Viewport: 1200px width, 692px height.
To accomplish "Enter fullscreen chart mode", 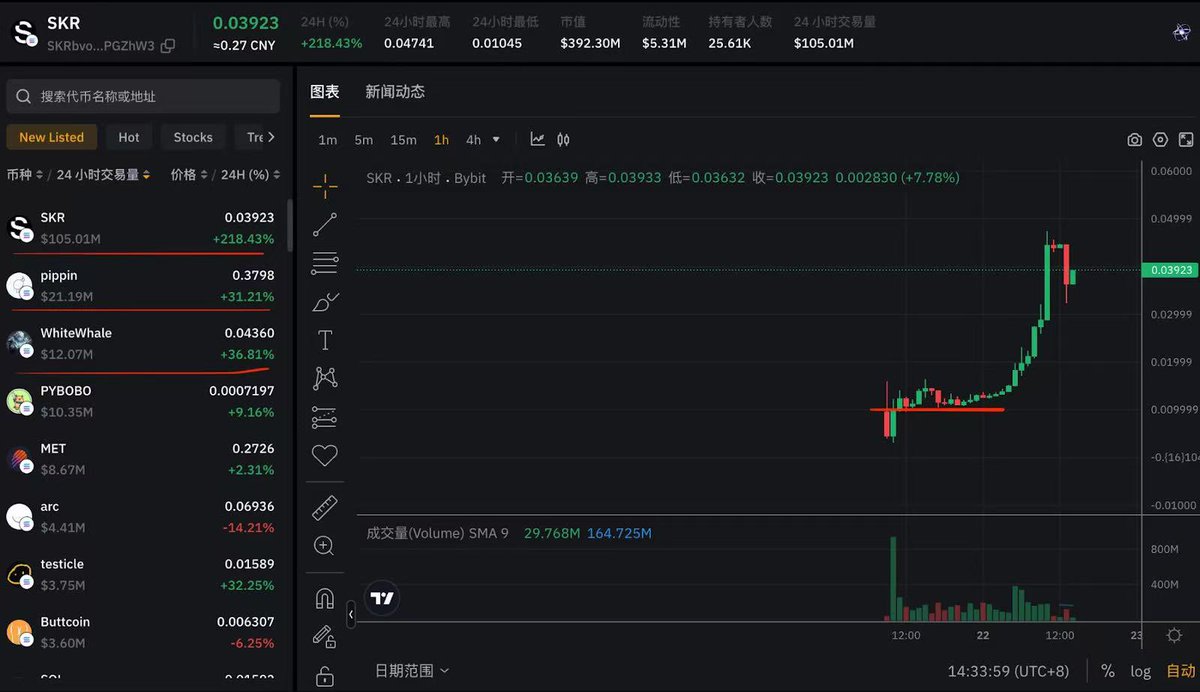I will tap(1186, 140).
